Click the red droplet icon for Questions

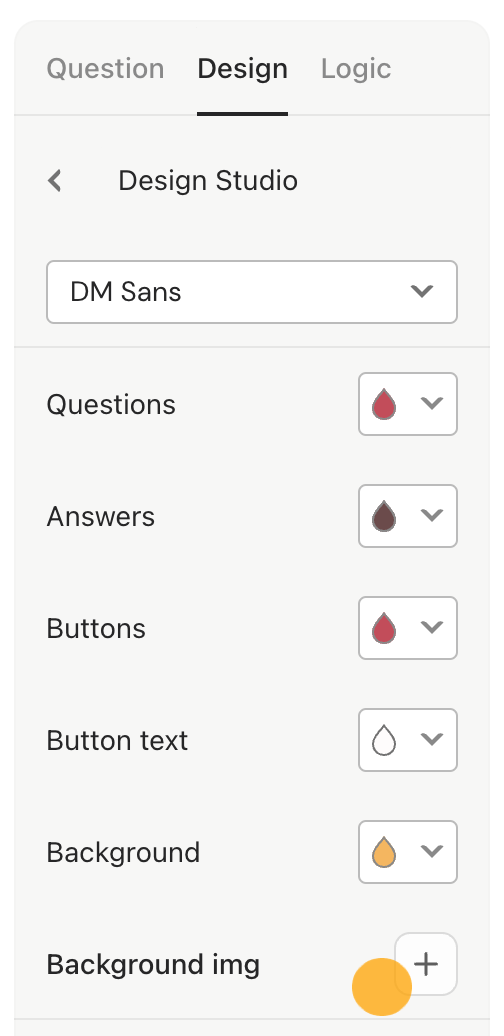point(384,404)
